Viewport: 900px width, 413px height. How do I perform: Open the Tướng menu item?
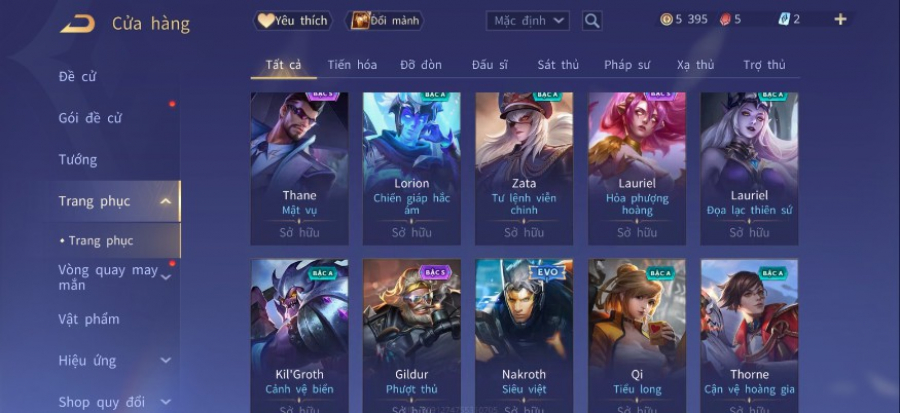click(x=78, y=159)
